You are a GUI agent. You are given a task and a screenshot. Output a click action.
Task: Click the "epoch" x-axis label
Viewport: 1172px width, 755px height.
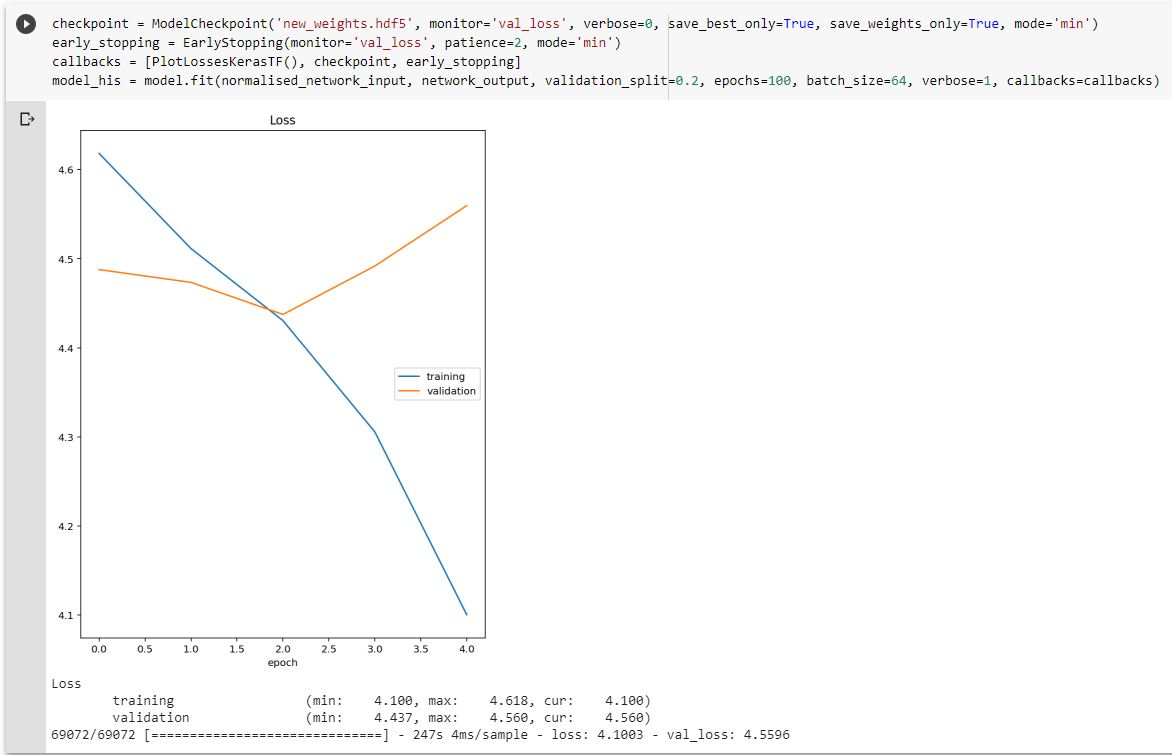283,662
